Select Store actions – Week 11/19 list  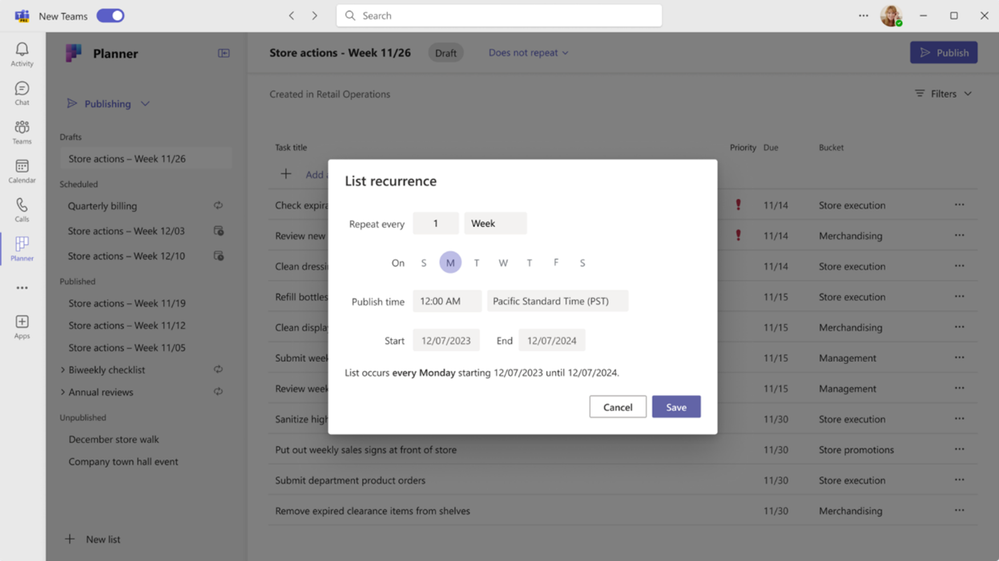coord(127,303)
